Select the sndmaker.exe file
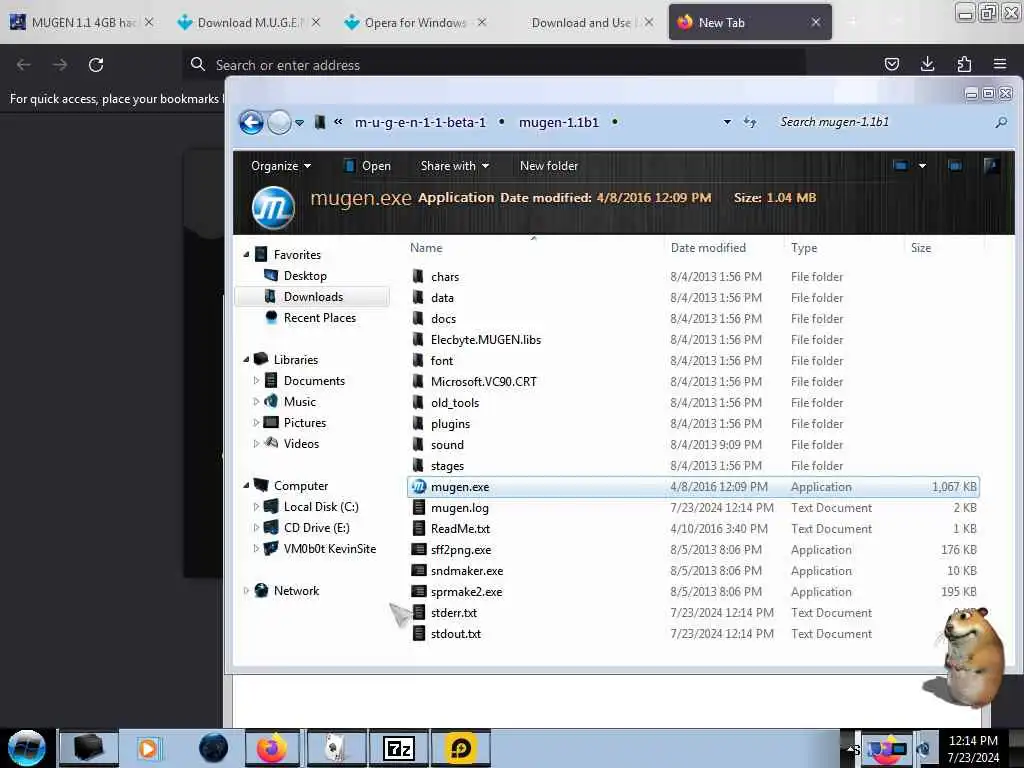Viewport: 1024px width, 768px height. (467, 570)
